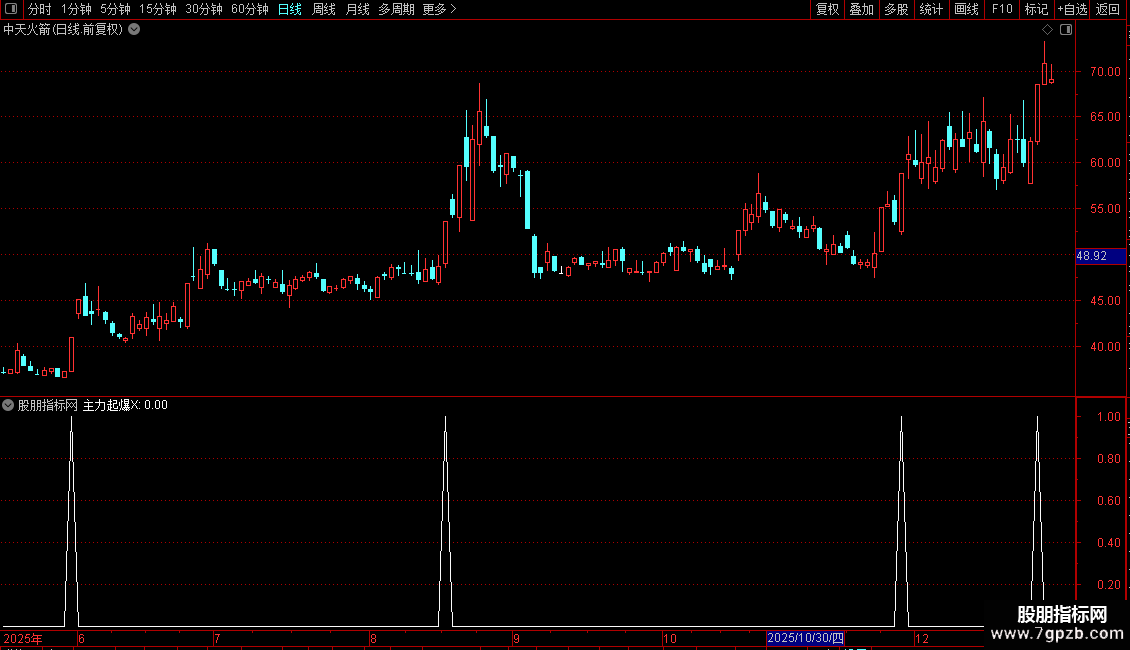Click the 叠加 overlay button
The height and width of the screenshot is (650, 1130).
(861, 9)
